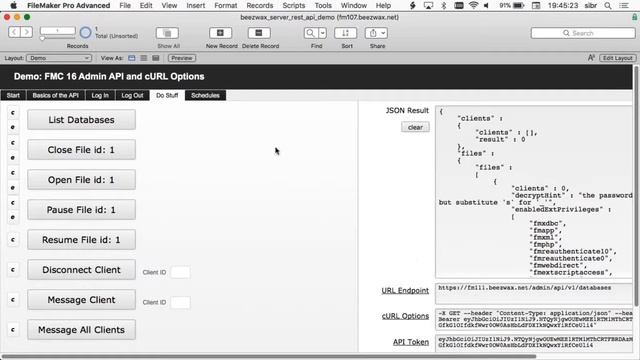Viewport: 640px width, 360px height.
Task: Create a record with New Record icon
Action: pyautogui.click(x=220, y=33)
